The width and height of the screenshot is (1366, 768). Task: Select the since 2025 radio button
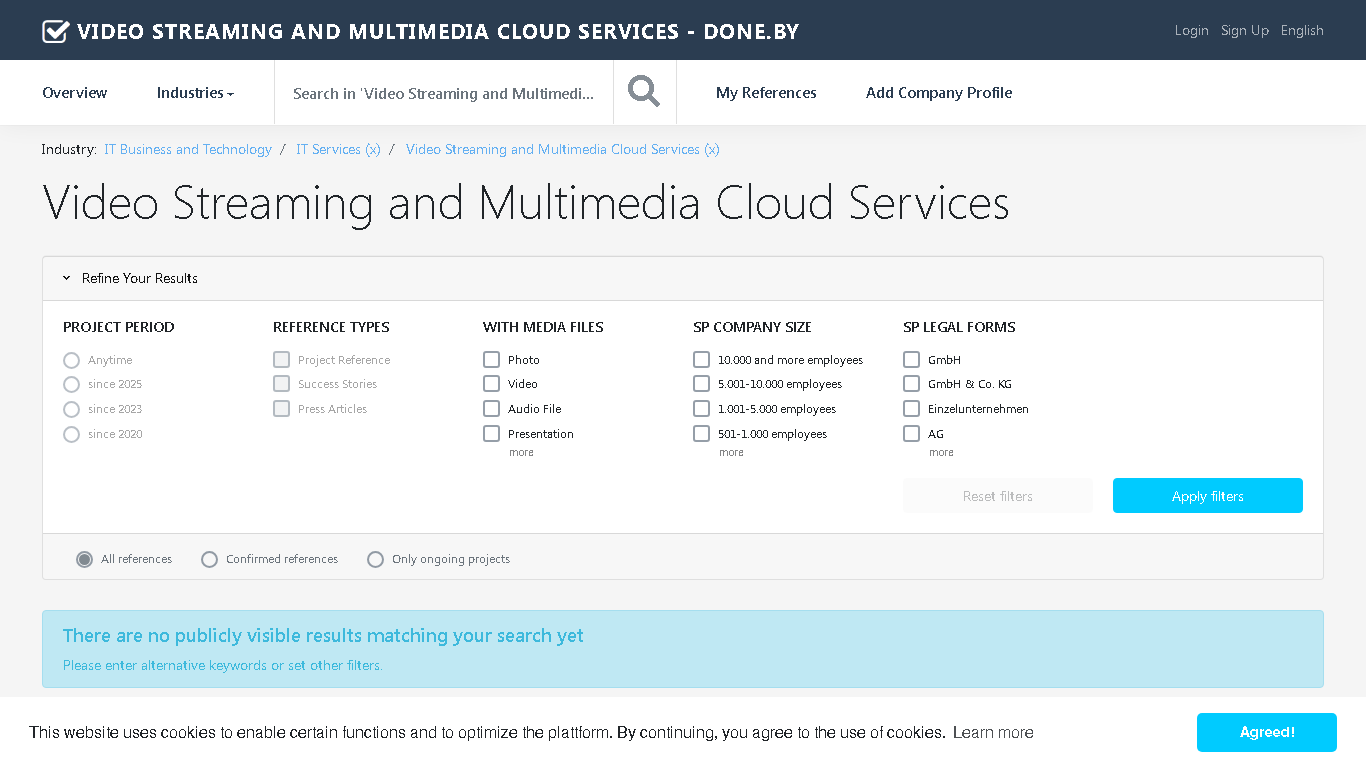click(71, 384)
